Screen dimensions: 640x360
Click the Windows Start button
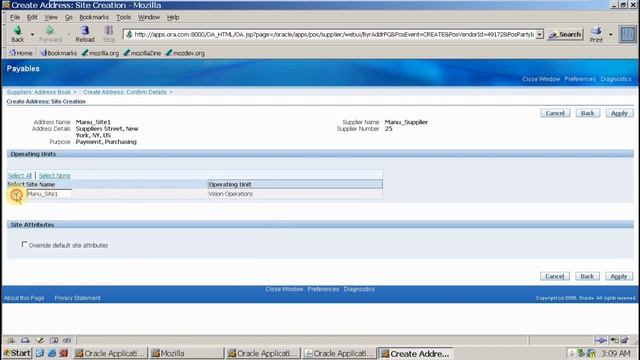point(17,353)
